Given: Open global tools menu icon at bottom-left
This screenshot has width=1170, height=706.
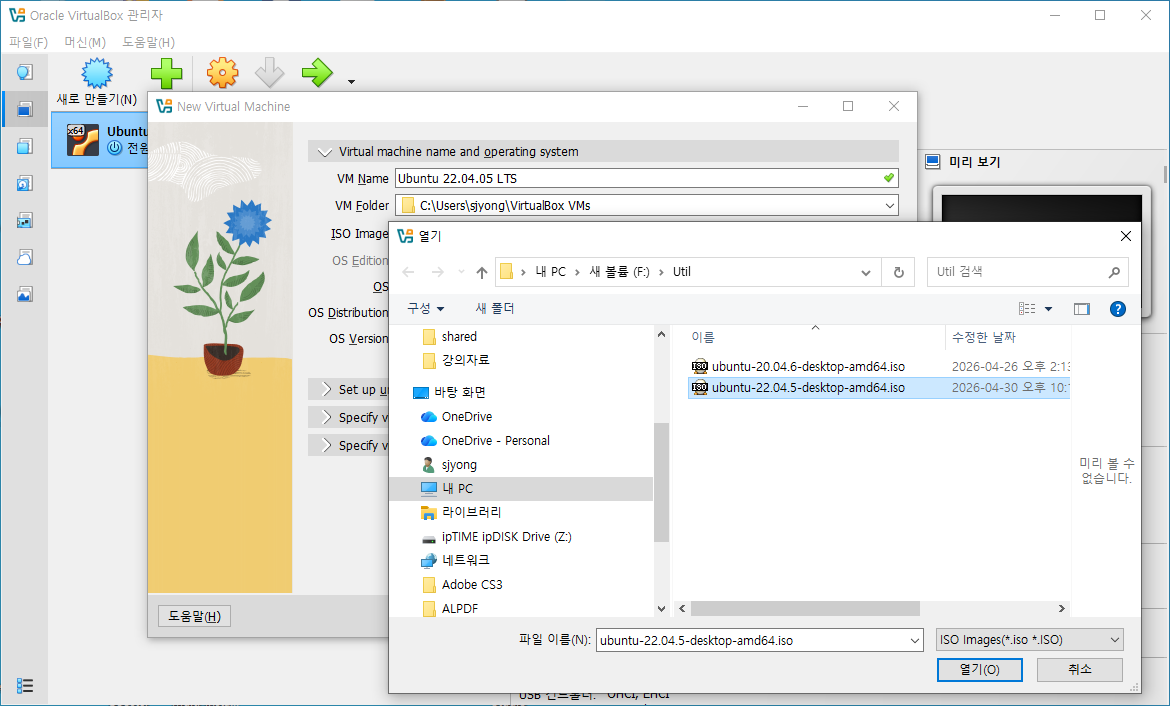Looking at the screenshot, I should [25, 685].
